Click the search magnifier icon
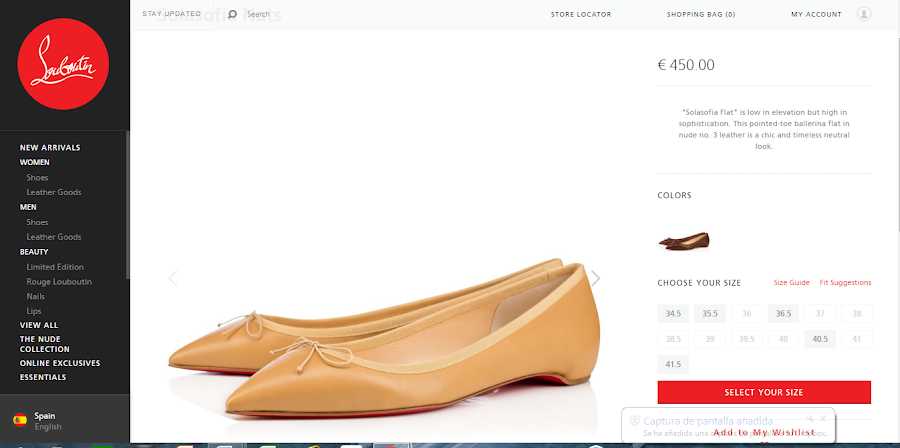This screenshot has width=900, height=448. (232, 14)
